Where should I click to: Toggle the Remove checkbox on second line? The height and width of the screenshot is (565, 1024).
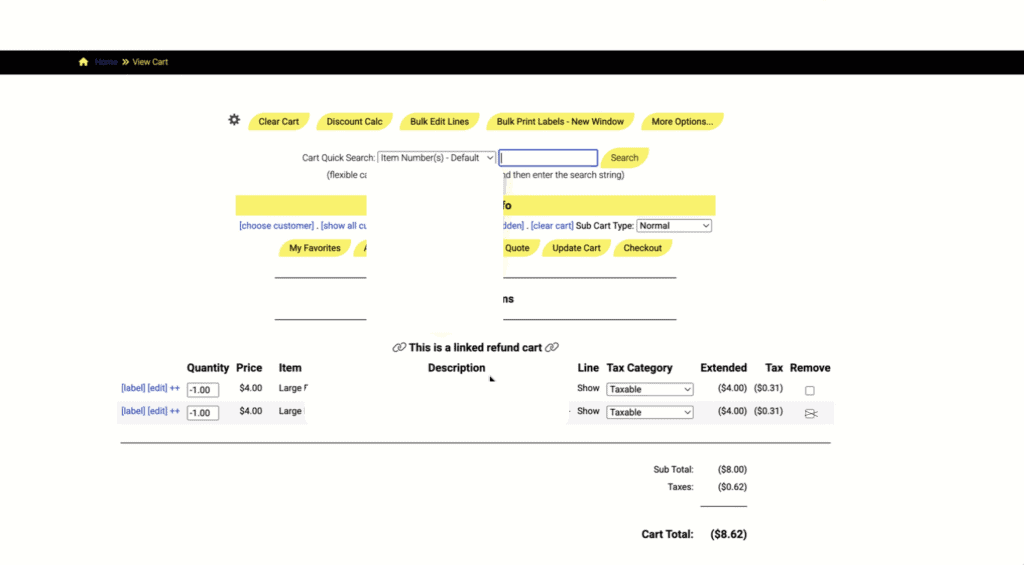coord(810,413)
